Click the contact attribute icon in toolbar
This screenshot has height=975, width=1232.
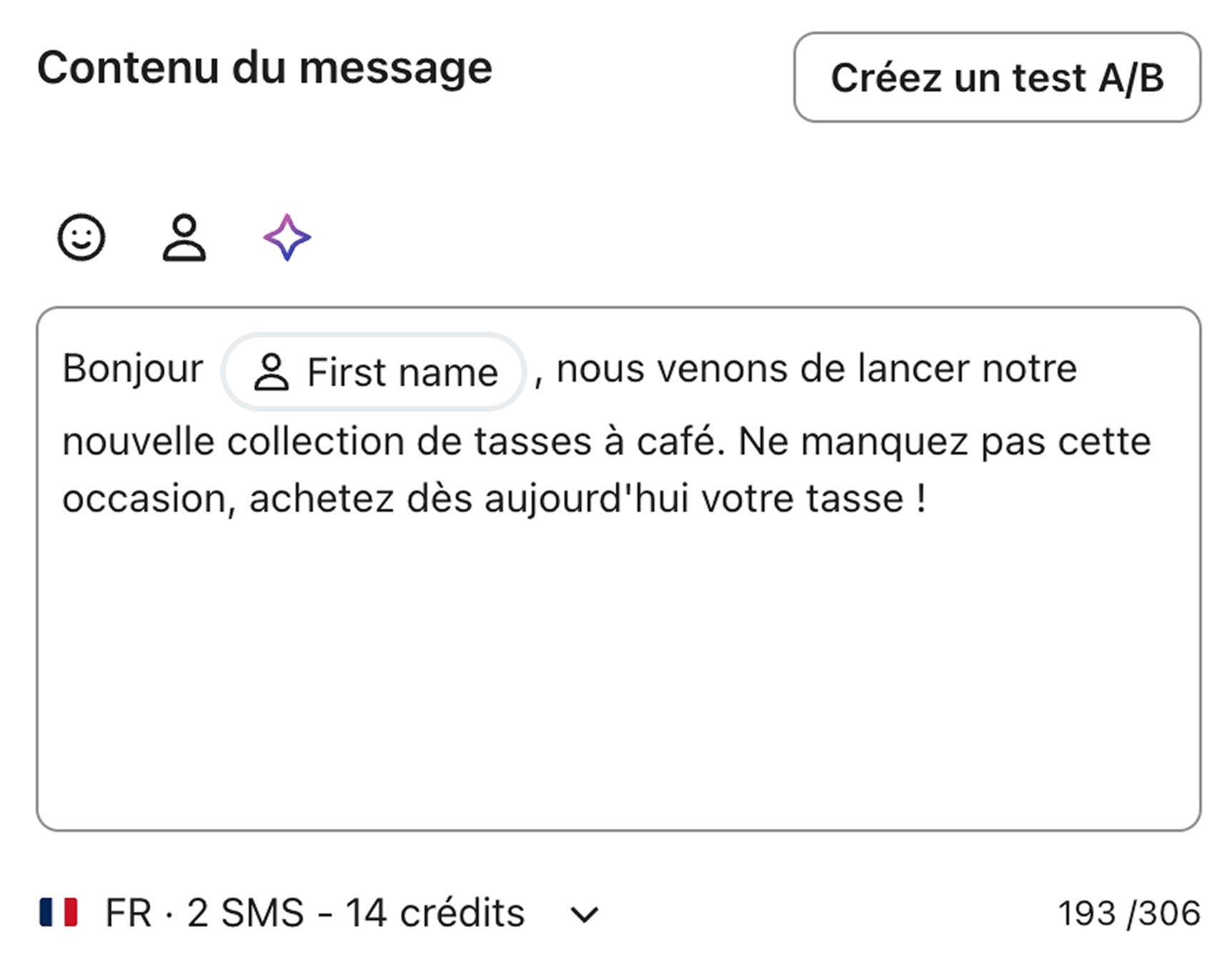click(184, 238)
